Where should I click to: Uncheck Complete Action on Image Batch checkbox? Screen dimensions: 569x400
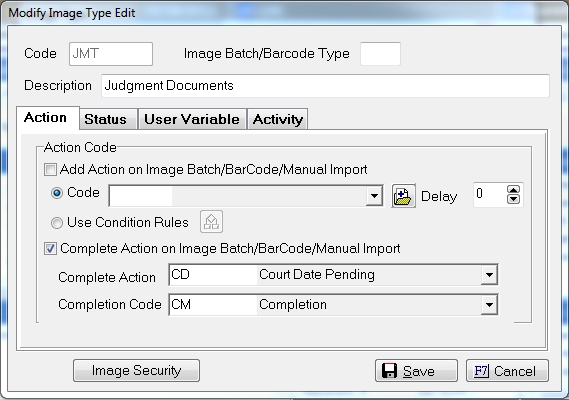point(50,249)
